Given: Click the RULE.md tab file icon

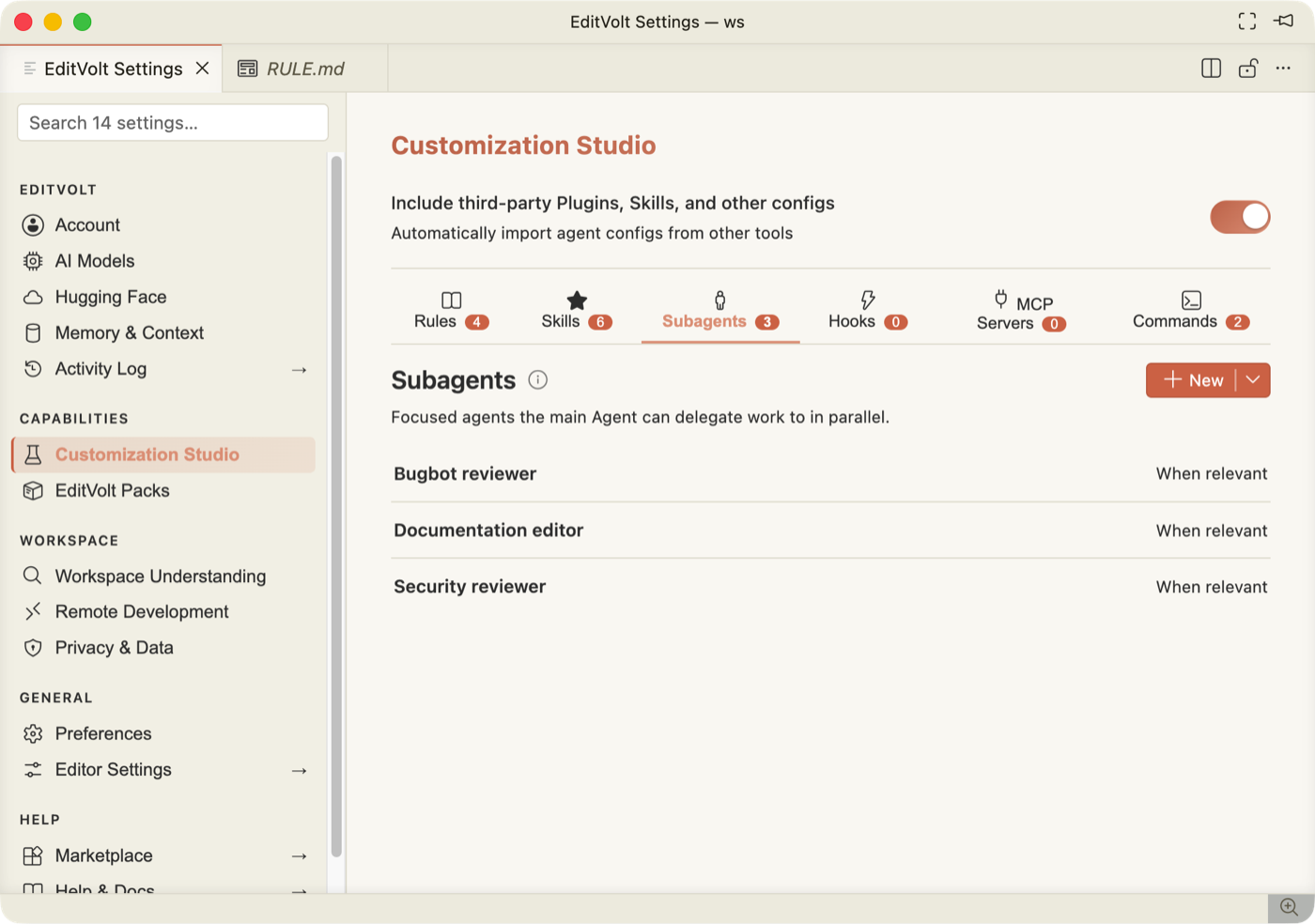Looking at the screenshot, I should point(247,69).
